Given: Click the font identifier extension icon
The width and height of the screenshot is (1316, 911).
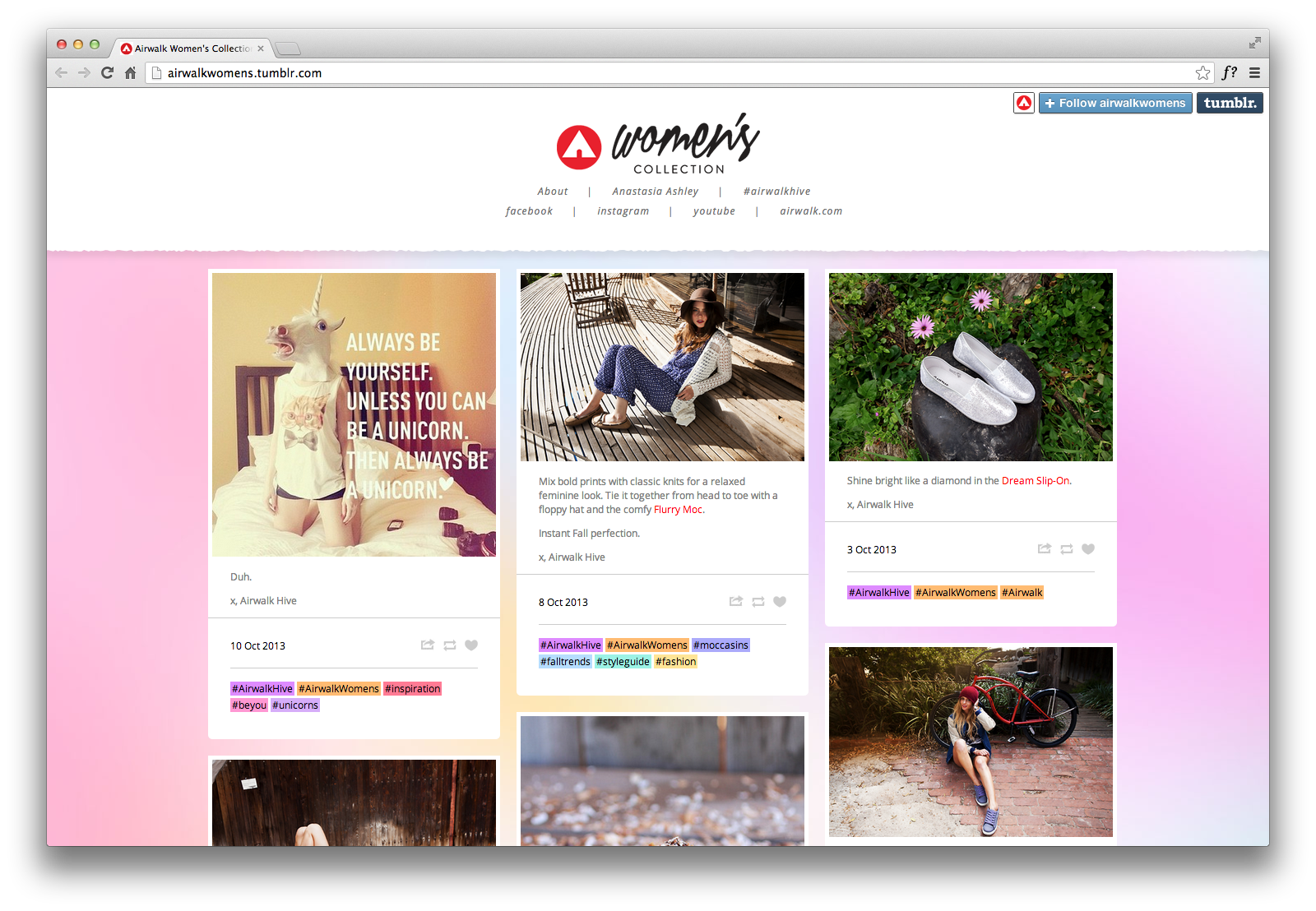Looking at the screenshot, I should 1230,72.
